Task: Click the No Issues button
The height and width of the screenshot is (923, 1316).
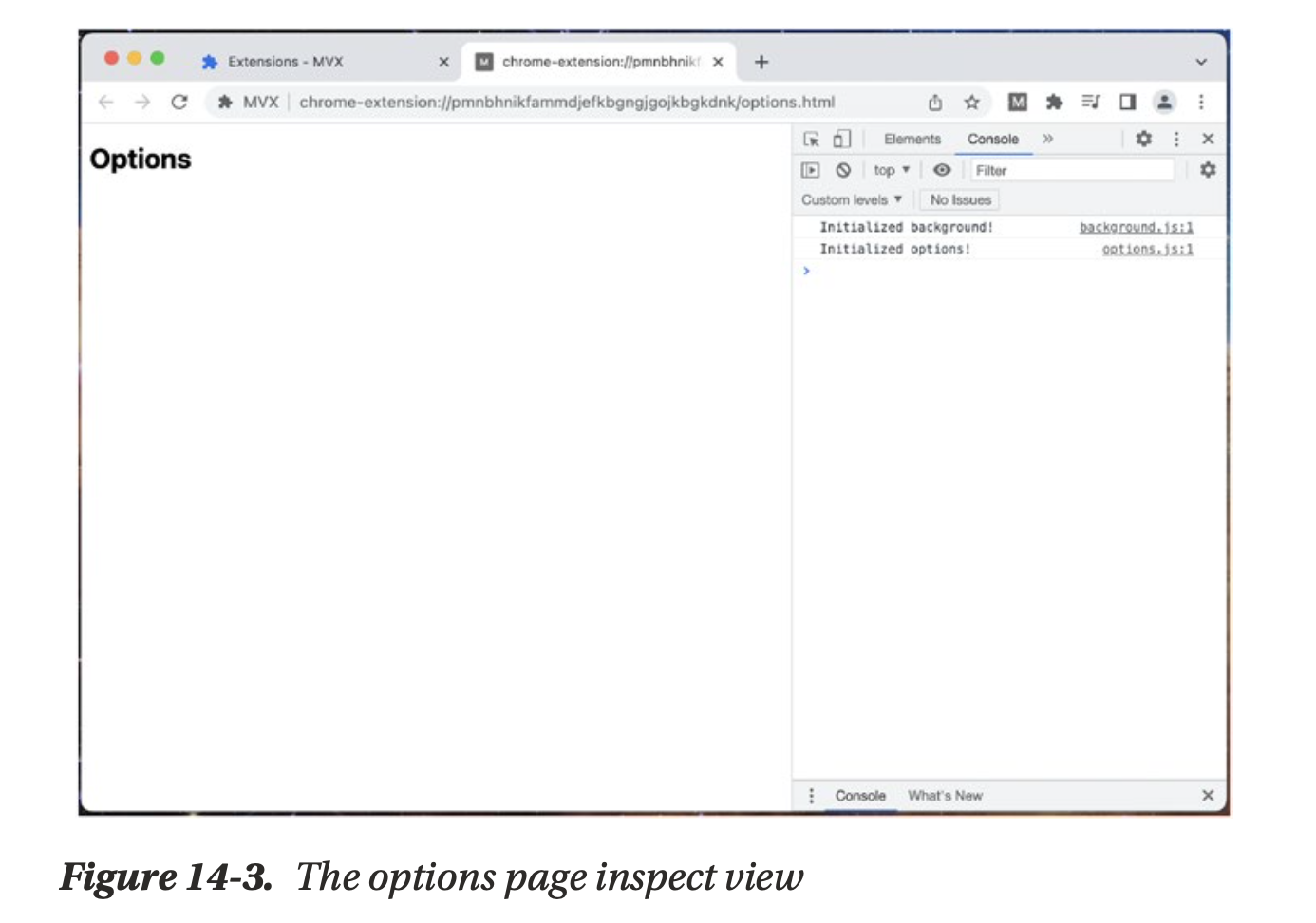Action: [960, 199]
